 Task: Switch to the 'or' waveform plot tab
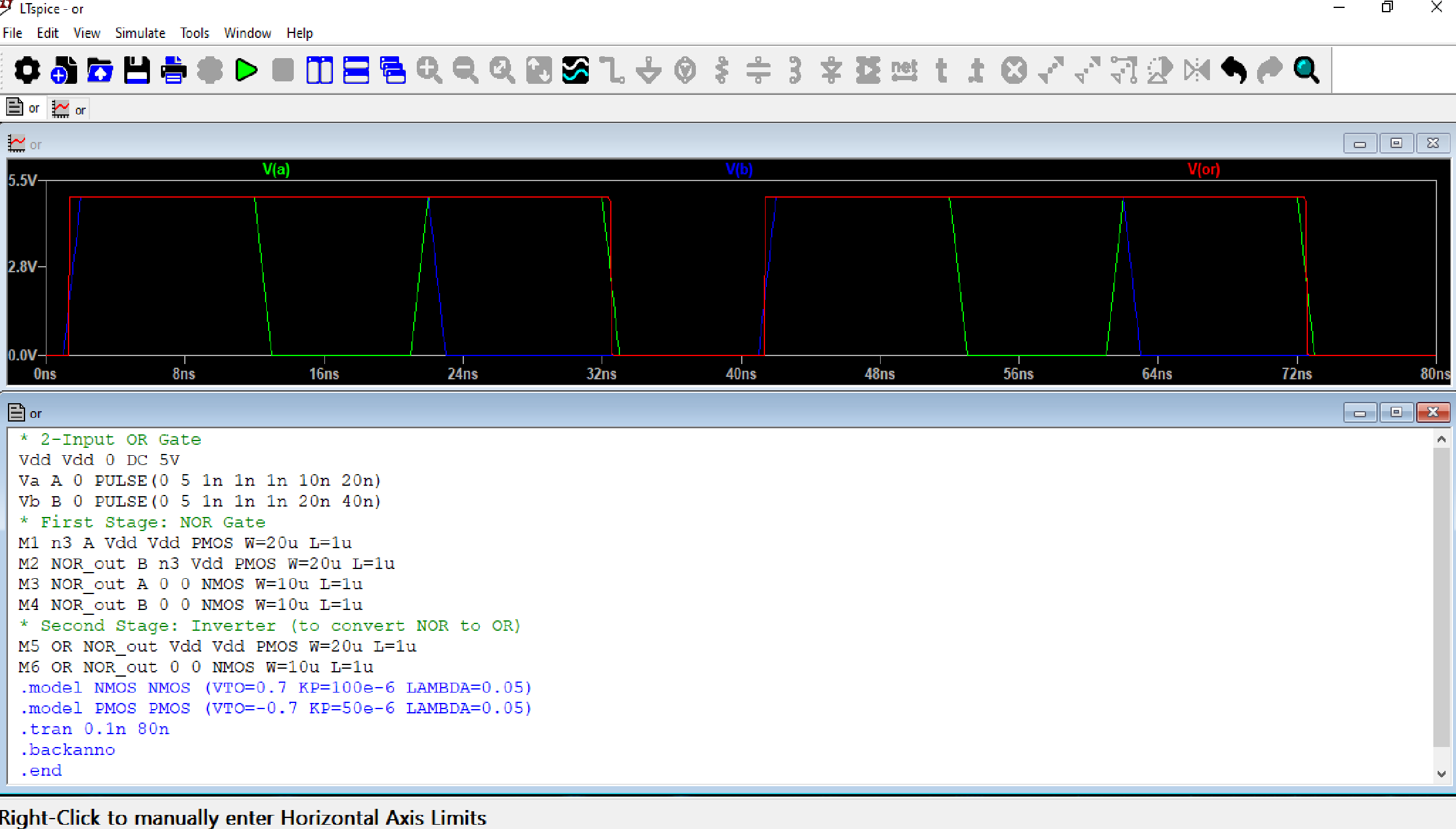click(69, 110)
